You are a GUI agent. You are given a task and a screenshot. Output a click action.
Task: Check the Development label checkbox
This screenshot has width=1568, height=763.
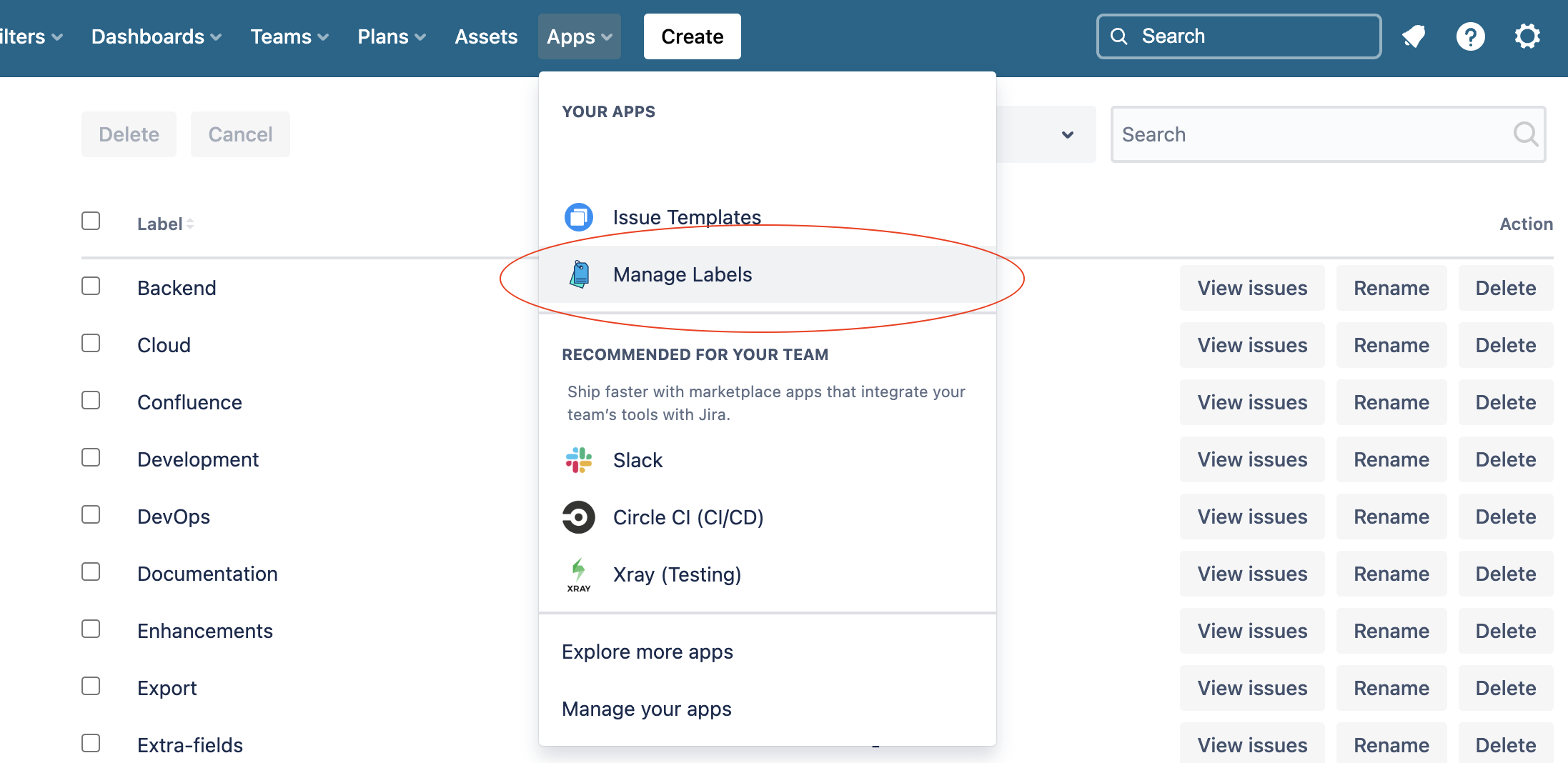91,457
